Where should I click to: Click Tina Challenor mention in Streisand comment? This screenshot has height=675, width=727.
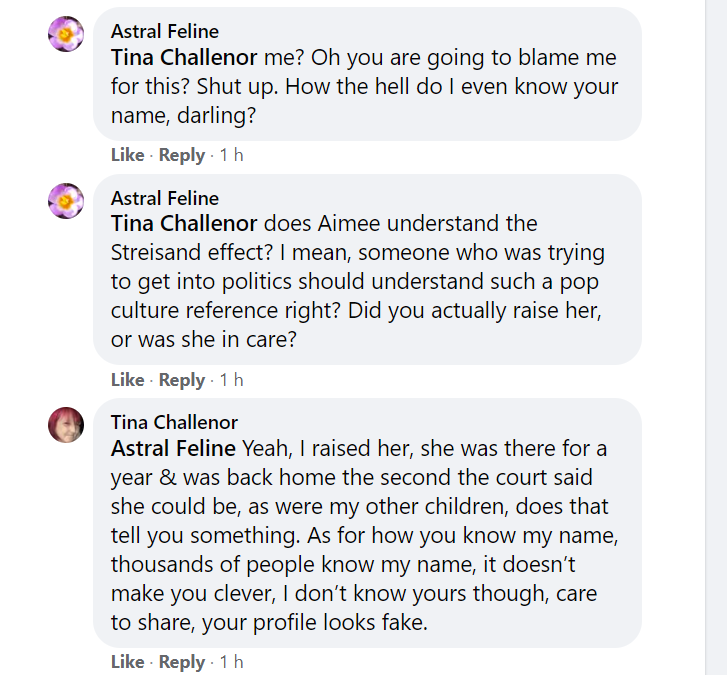(184, 223)
